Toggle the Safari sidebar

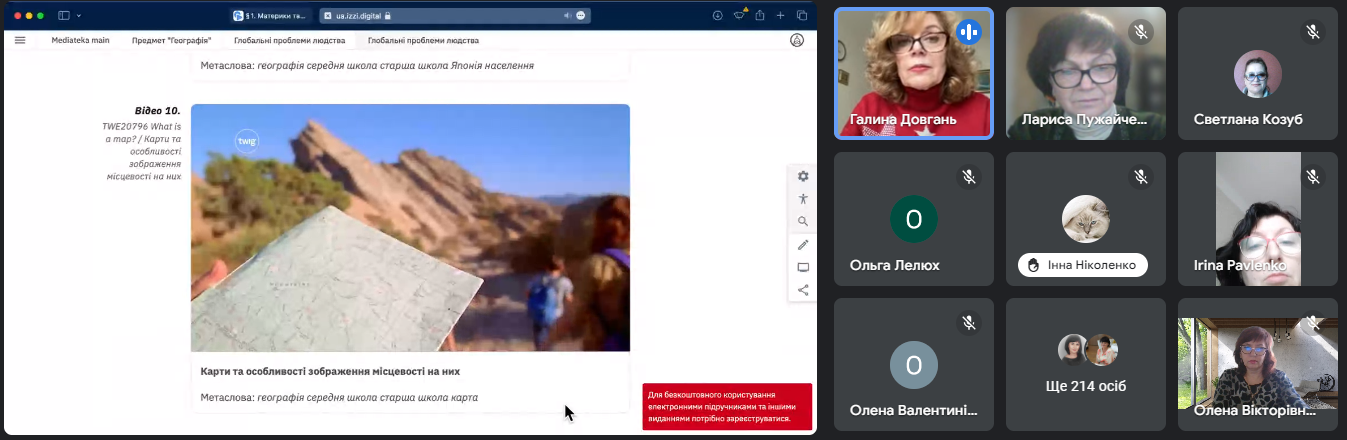[64, 15]
